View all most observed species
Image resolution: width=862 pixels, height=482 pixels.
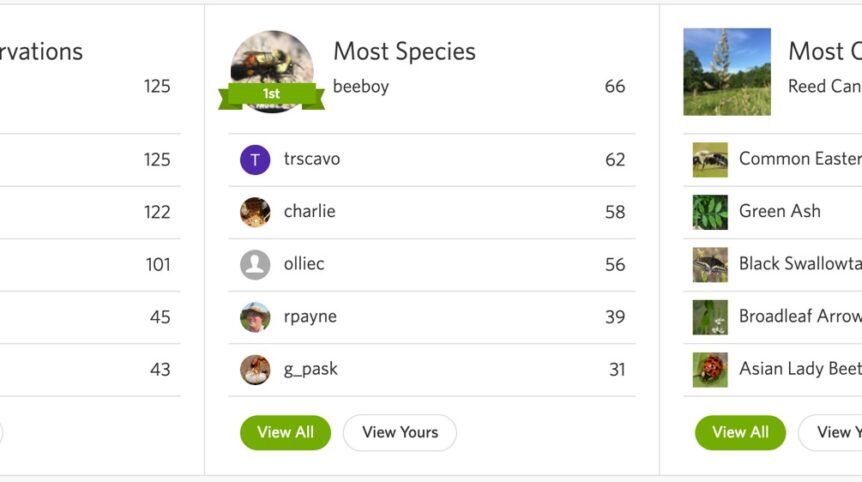click(x=741, y=433)
